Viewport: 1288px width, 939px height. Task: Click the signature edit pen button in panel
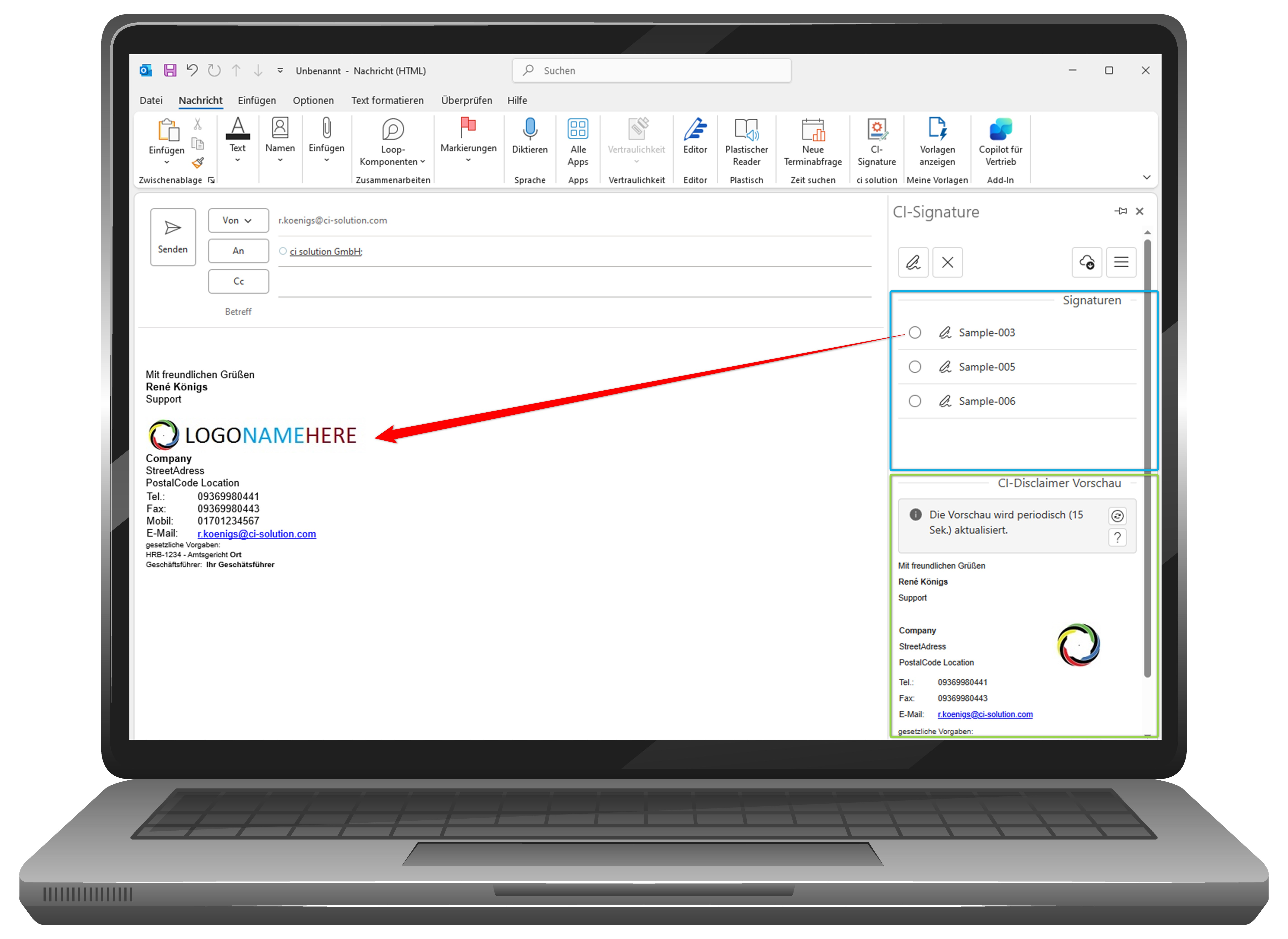pyautogui.click(x=913, y=263)
